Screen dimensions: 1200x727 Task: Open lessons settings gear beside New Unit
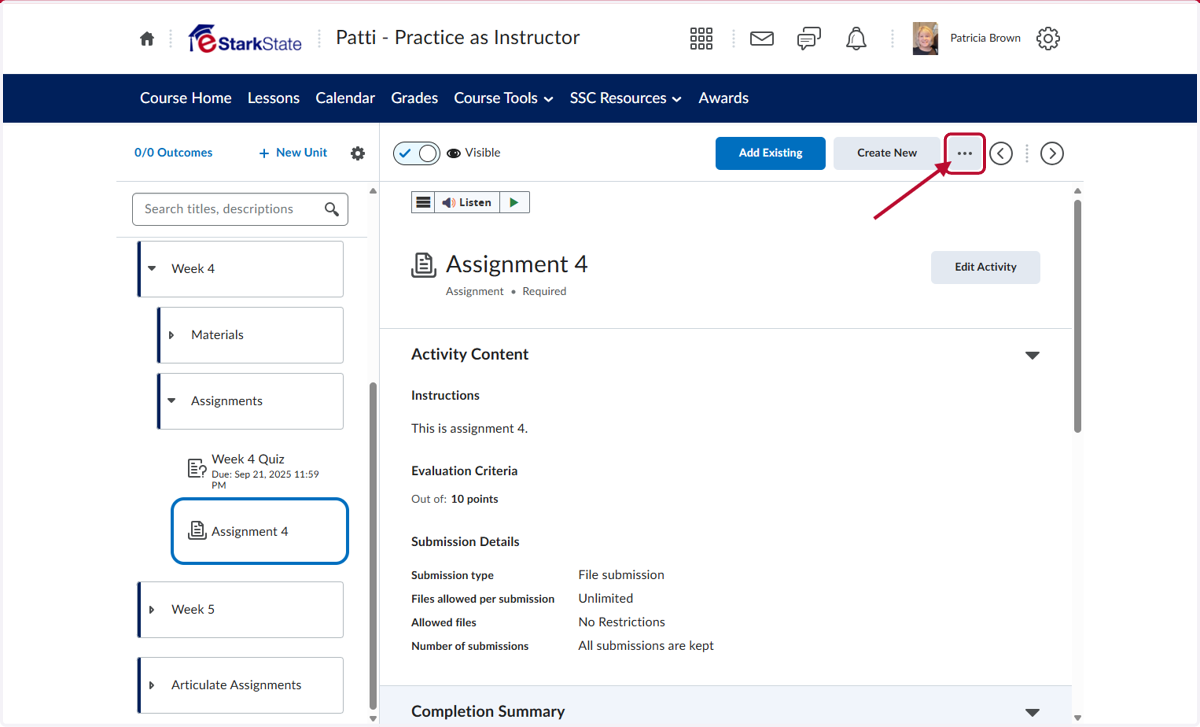pyautogui.click(x=358, y=153)
